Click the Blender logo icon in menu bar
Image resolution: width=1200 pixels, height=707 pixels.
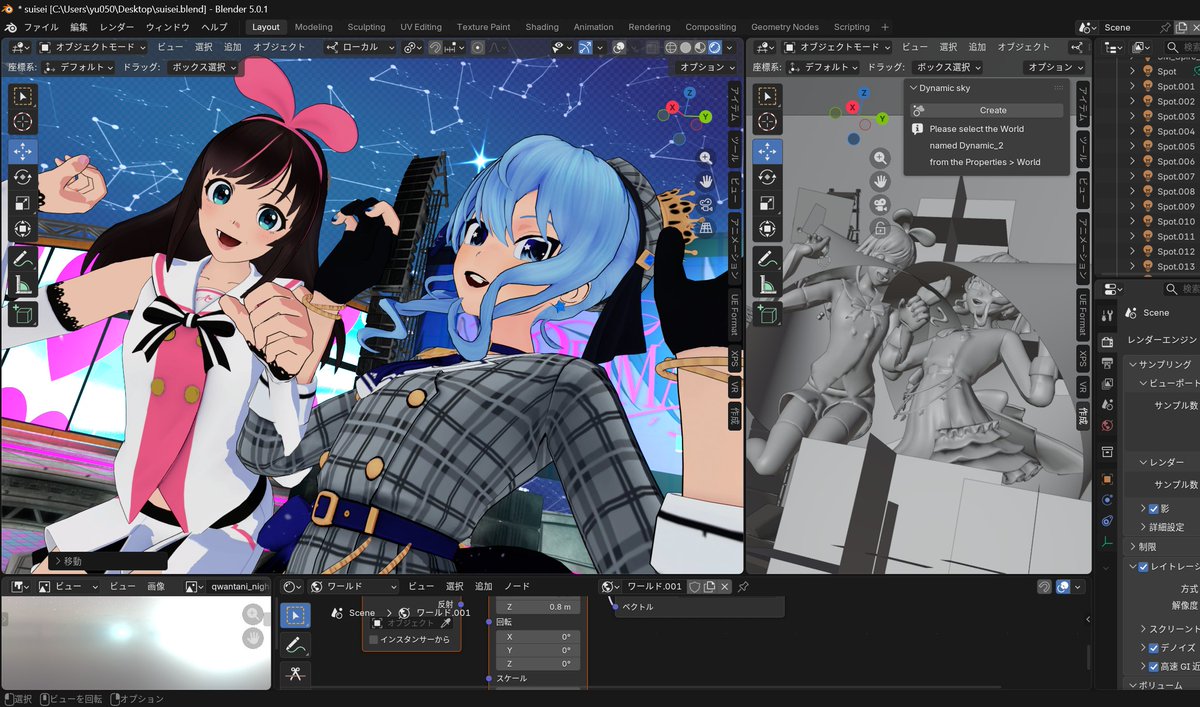10,27
